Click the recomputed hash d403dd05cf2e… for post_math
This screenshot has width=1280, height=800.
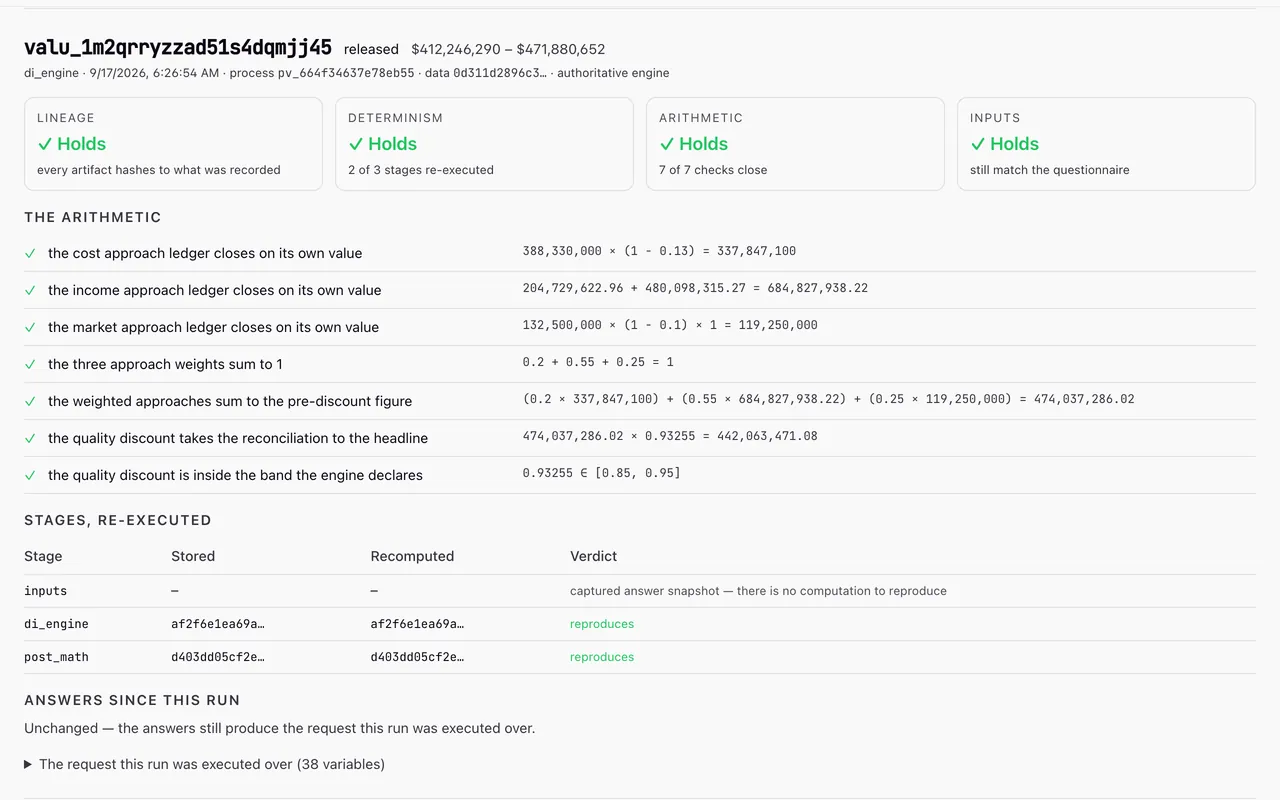click(x=417, y=657)
